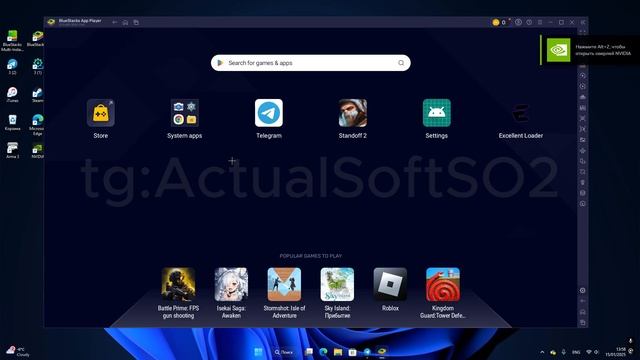The image size is (640, 360).
Task: Open Android Settings app in BlueStacks
Action: (437, 113)
